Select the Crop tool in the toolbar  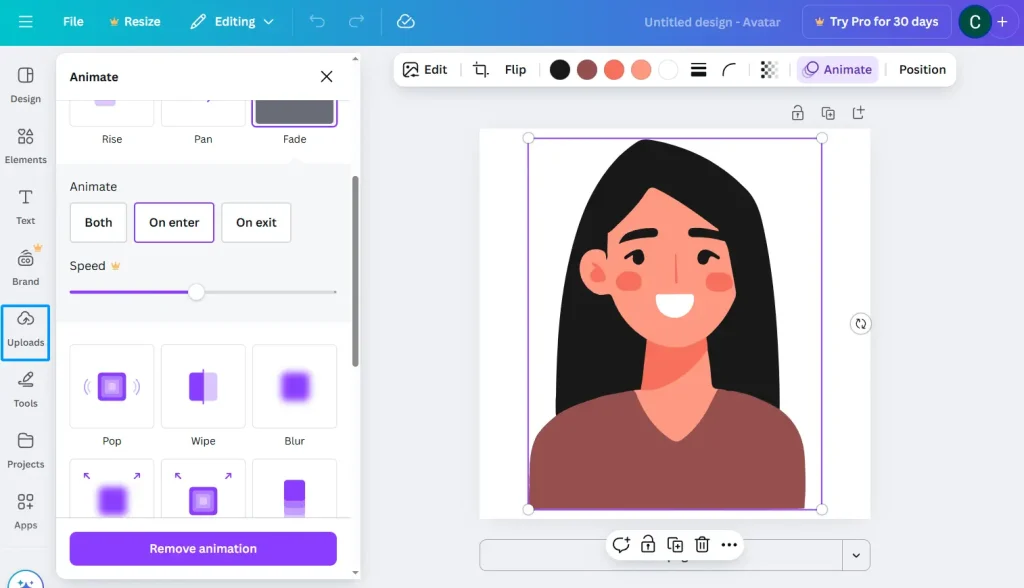point(480,70)
